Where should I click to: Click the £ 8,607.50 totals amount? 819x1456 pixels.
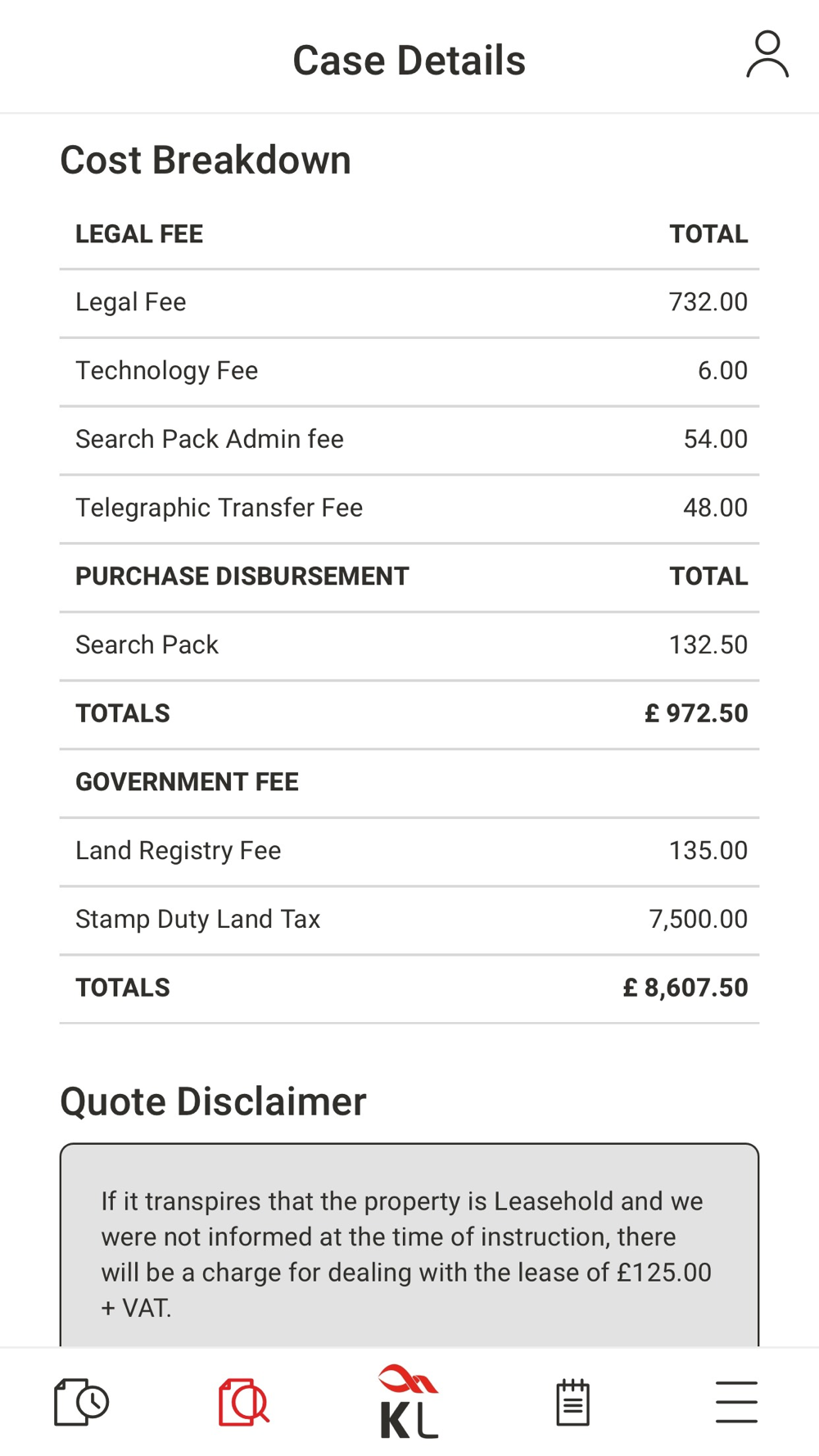[686, 988]
